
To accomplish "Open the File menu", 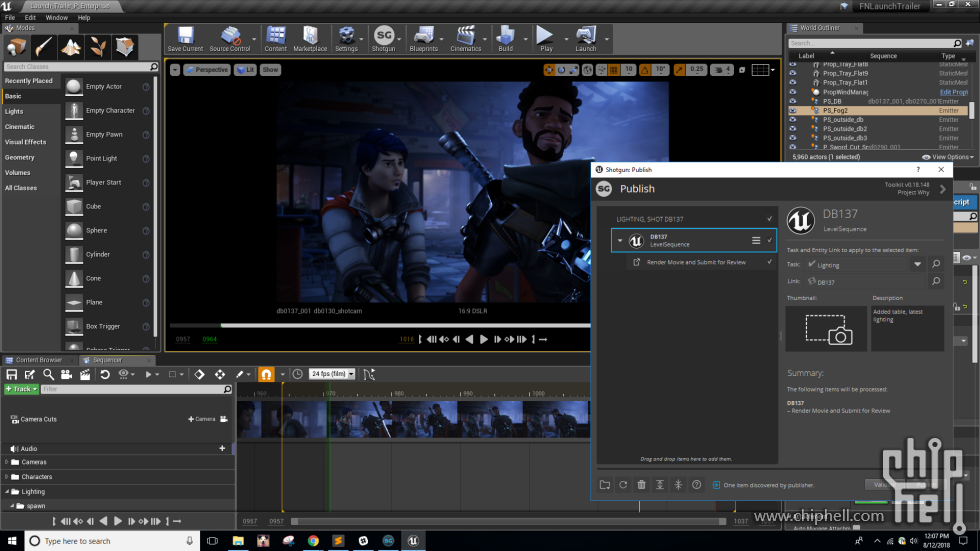I will coord(9,17).
